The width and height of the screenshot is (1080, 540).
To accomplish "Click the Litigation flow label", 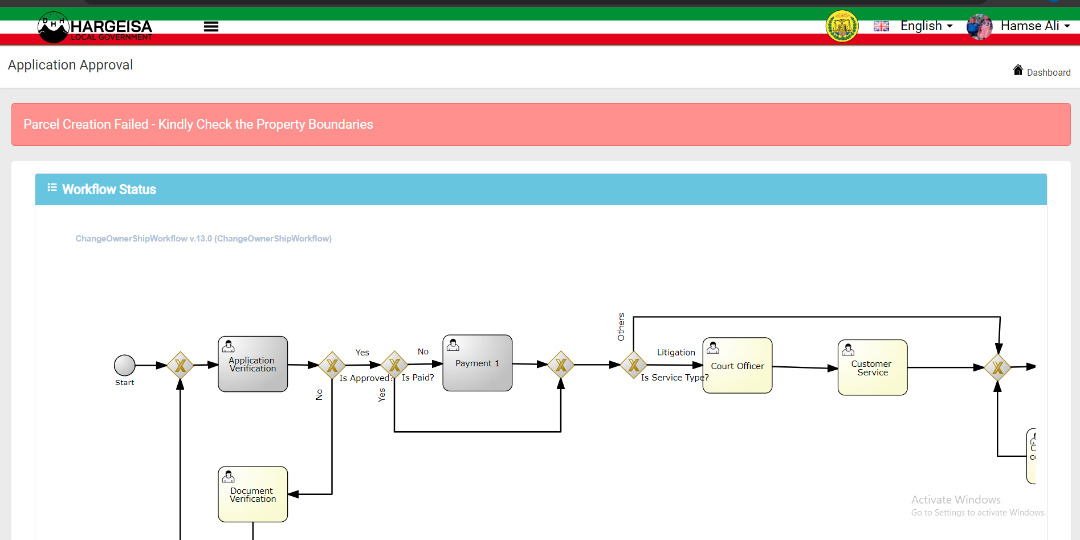I will coord(676,352).
